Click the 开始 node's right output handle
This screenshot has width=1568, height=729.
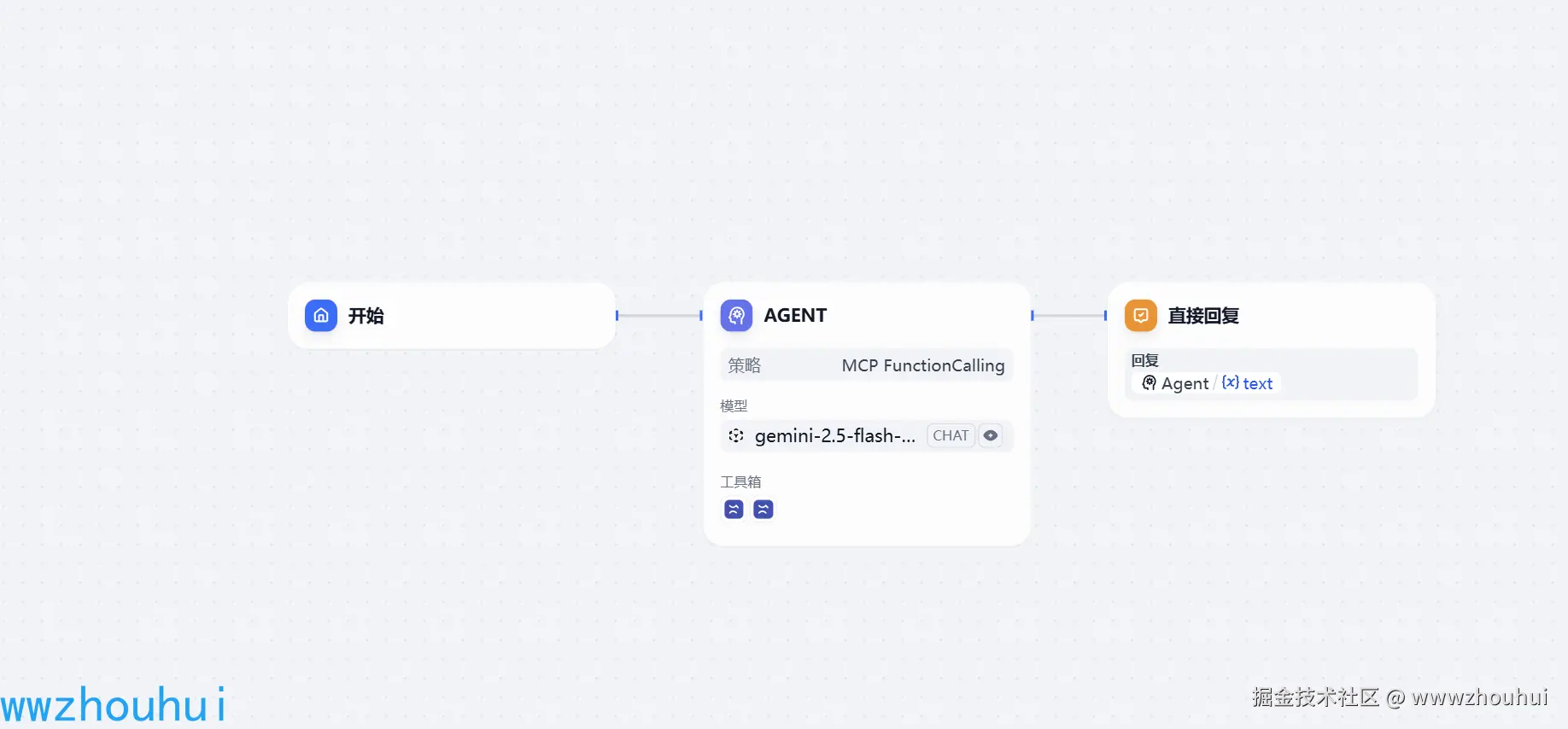pos(617,316)
